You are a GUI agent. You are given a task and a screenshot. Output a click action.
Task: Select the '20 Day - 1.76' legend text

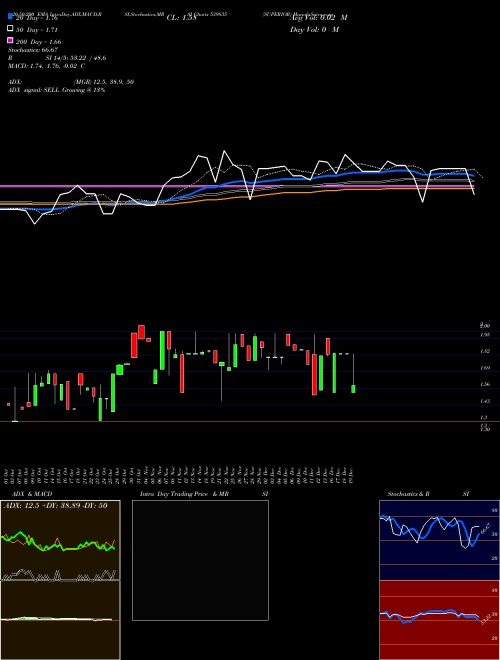tap(37, 18)
